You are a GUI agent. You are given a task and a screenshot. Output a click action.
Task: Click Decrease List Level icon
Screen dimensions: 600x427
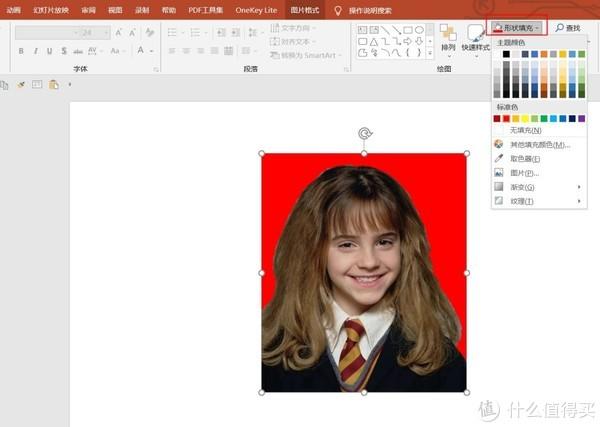tap(221, 33)
